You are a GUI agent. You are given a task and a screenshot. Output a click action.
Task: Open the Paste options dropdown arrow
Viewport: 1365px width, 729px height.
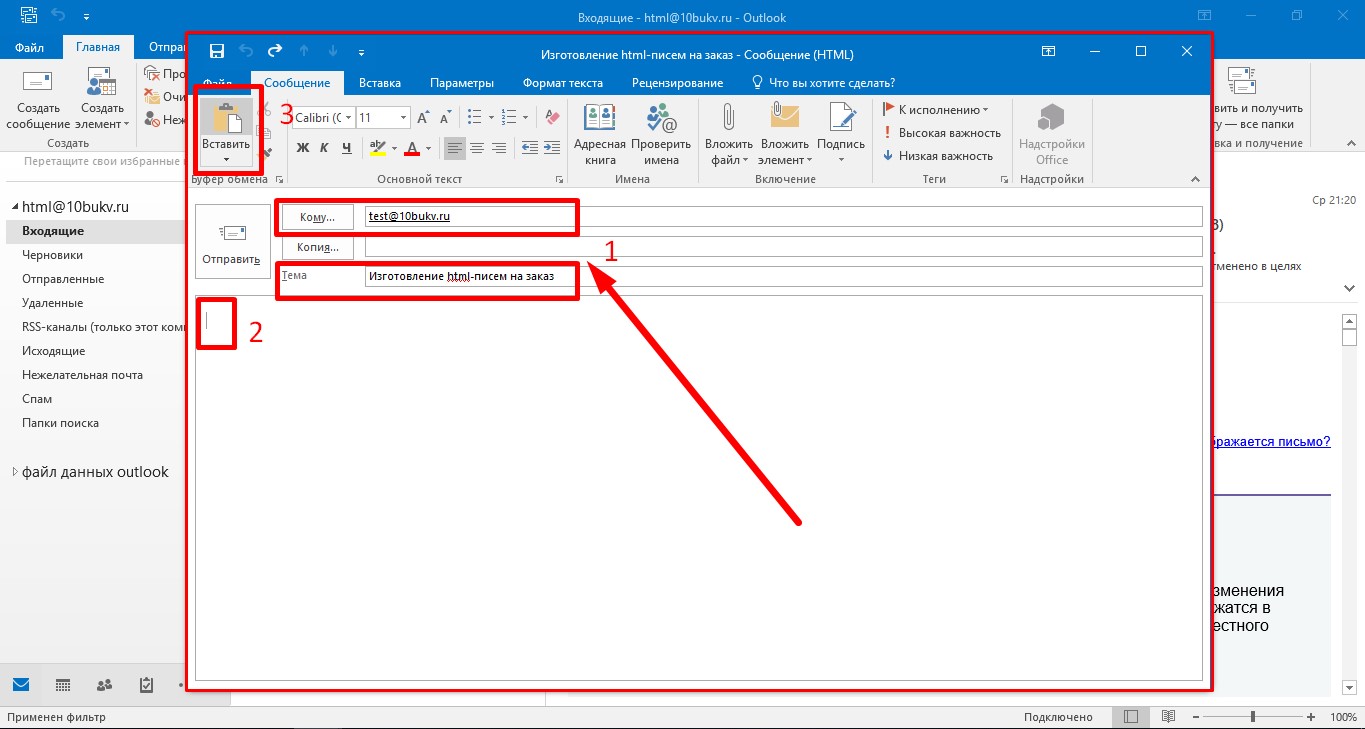tap(226, 160)
